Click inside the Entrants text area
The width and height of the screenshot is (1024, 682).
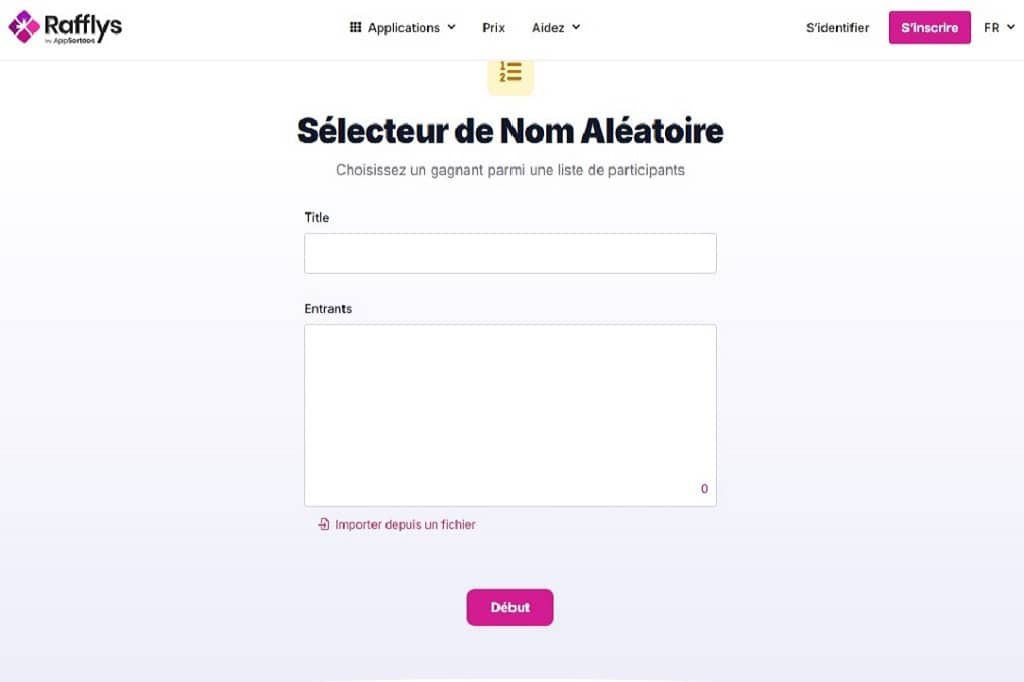(x=510, y=410)
